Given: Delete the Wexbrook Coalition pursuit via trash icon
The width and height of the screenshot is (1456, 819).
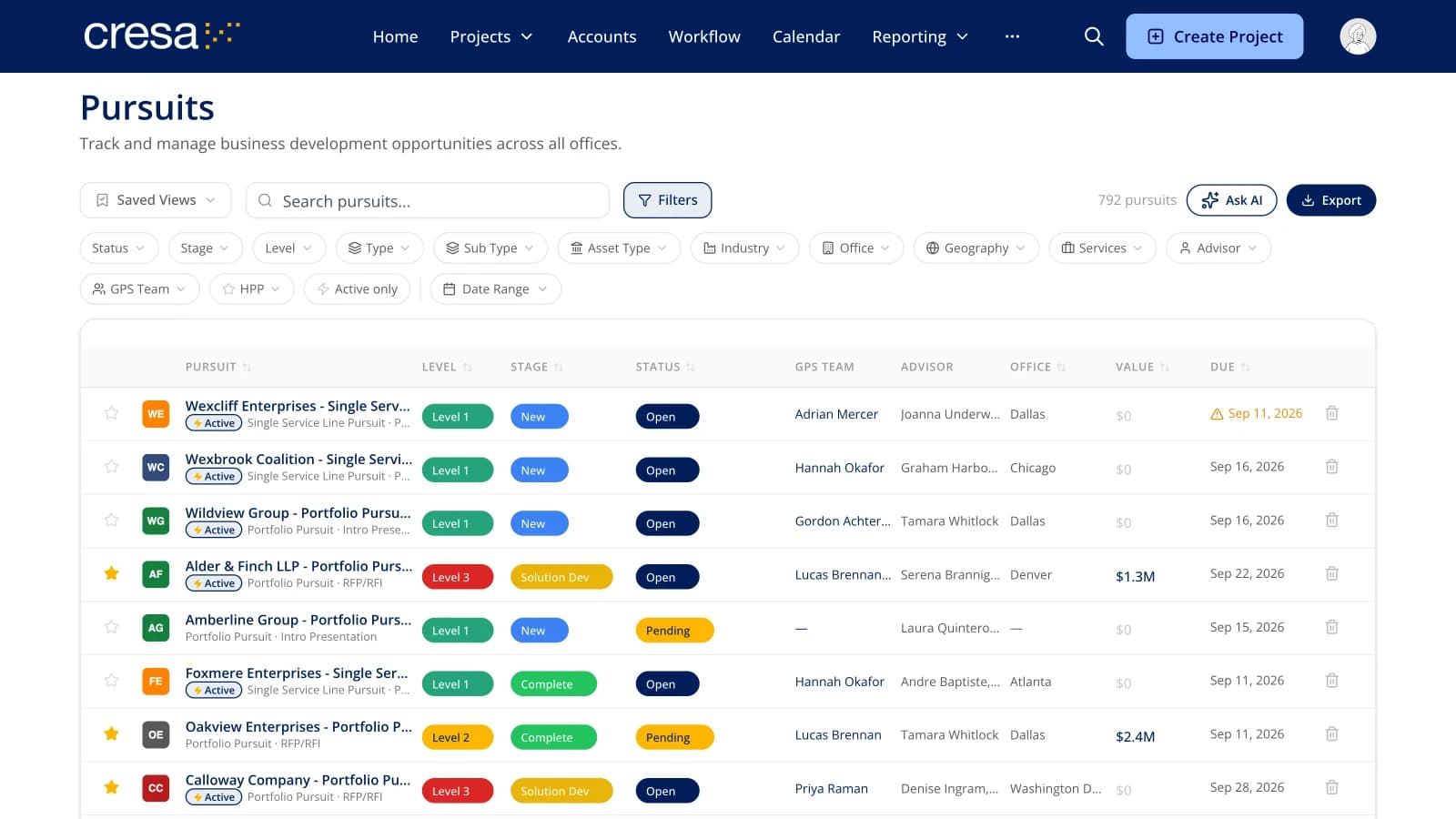Looking at the screenshot, I should click(1331, 467).
